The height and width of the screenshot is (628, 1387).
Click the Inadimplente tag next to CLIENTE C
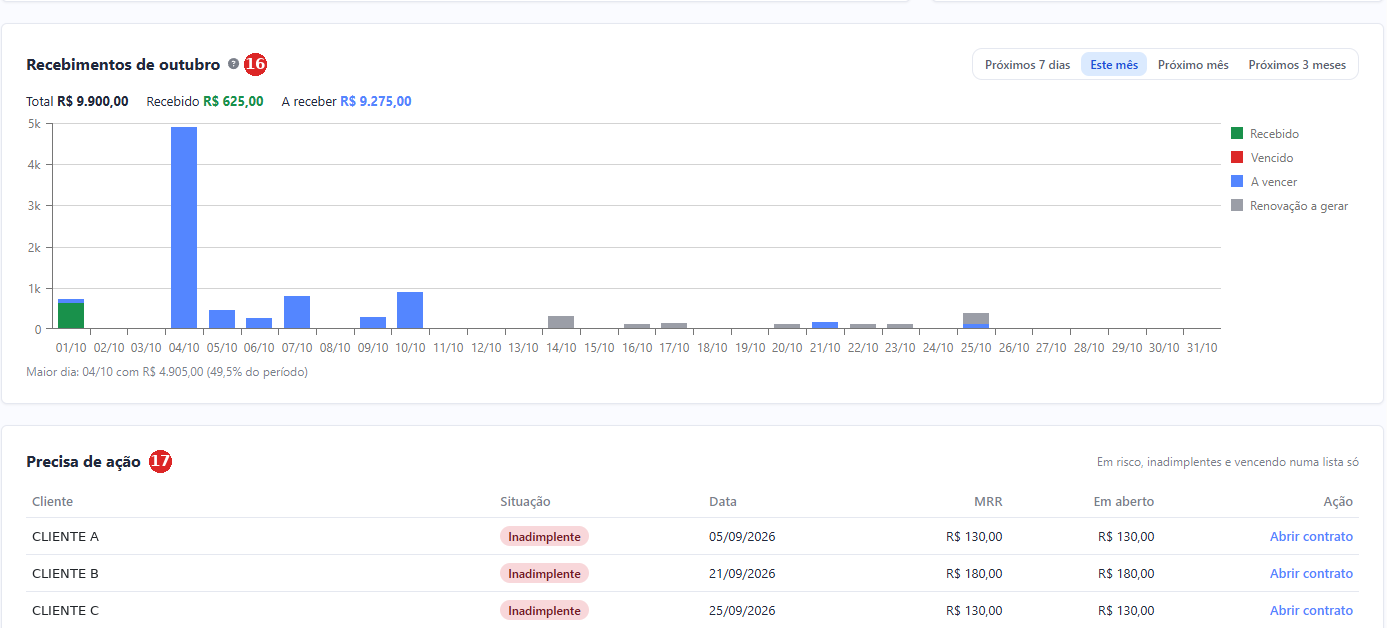click(x=544, y=611)
